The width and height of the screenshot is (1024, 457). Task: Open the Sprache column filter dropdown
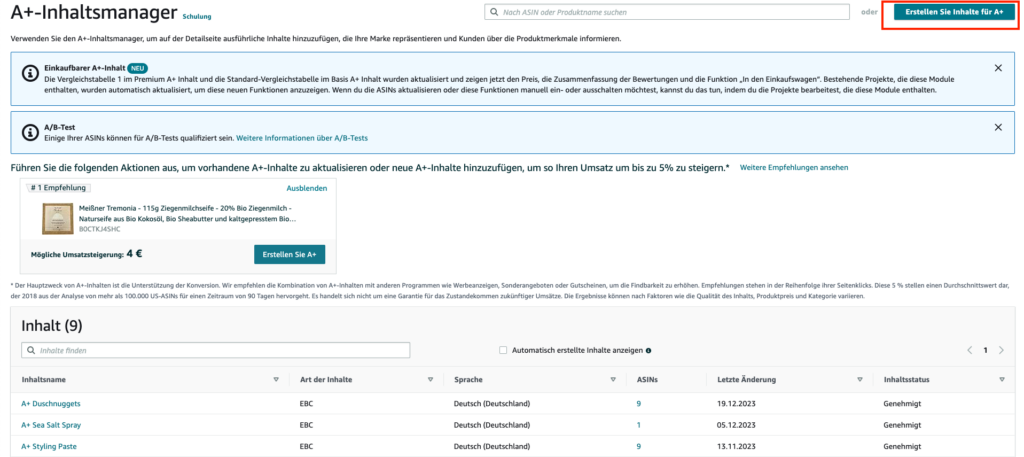[613, 379]
